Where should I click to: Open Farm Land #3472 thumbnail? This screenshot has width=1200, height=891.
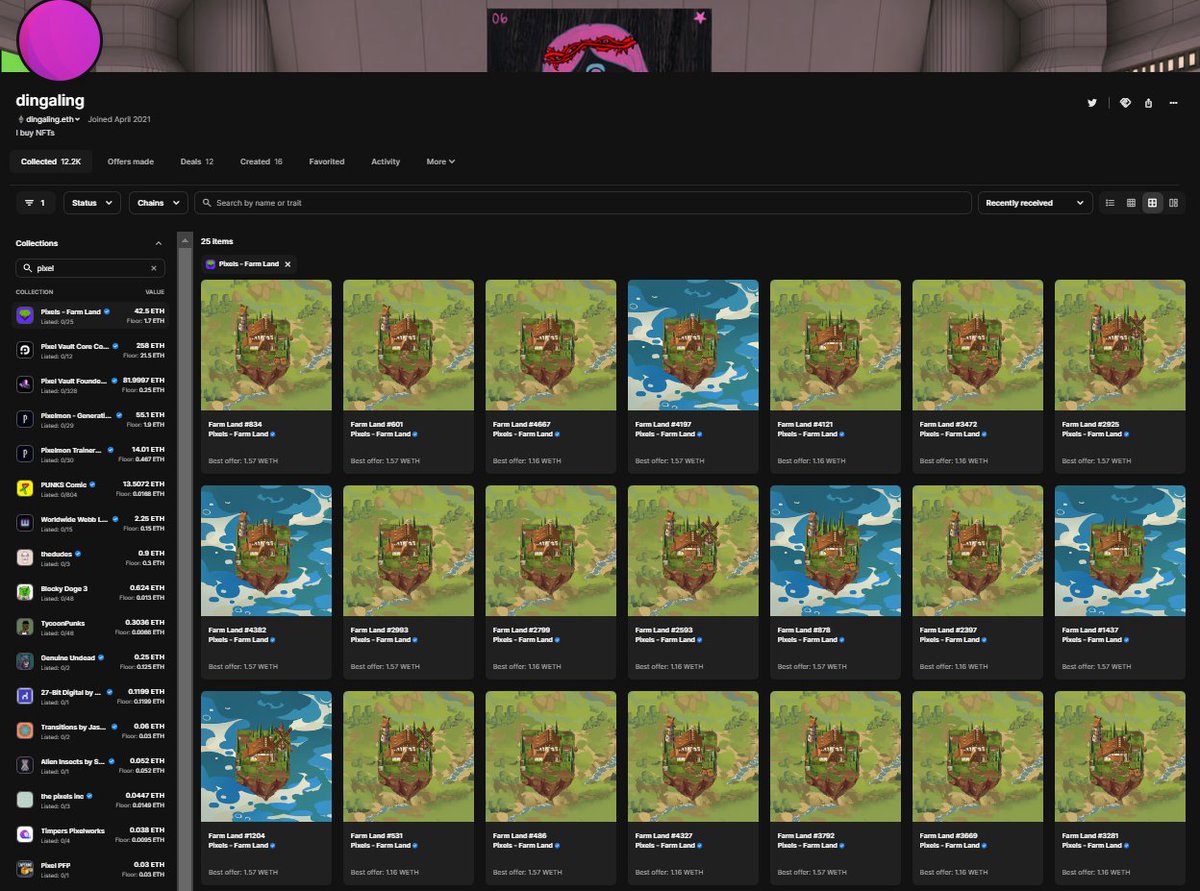click(978, 345)
